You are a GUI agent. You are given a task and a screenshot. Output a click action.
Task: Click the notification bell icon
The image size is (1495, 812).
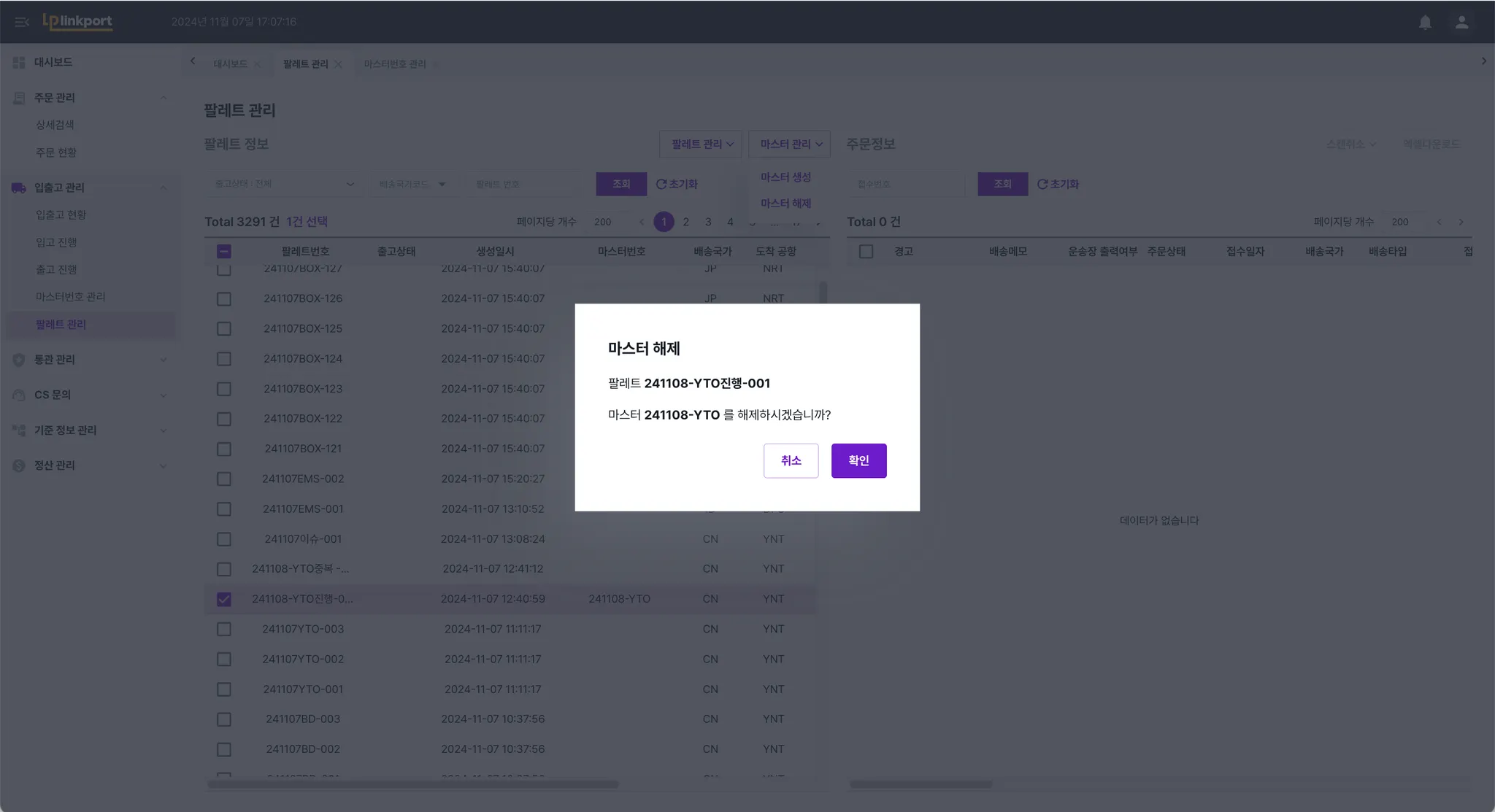coord(1425,22)
